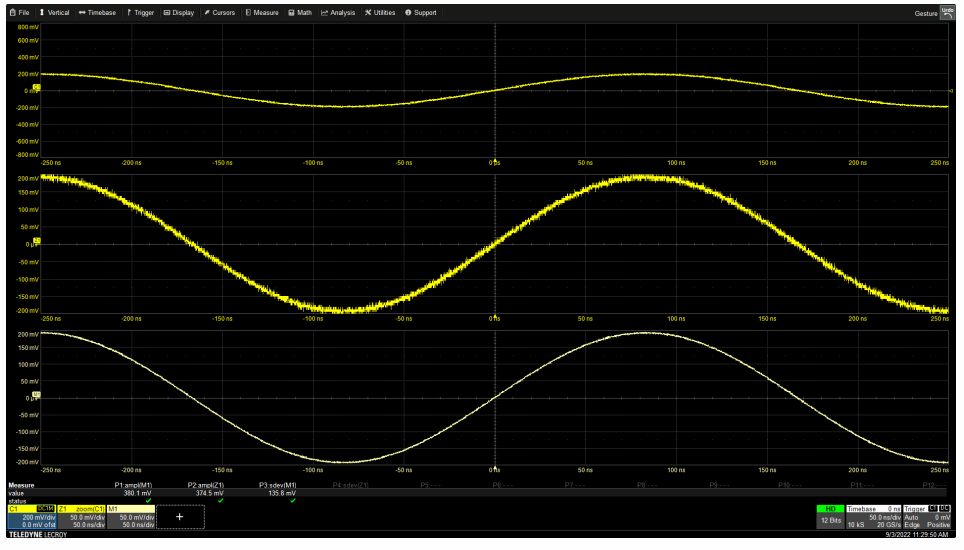Click the 380.1 mV measurement value
Screen dimensions: 964x550
click(x=138, y=493)
